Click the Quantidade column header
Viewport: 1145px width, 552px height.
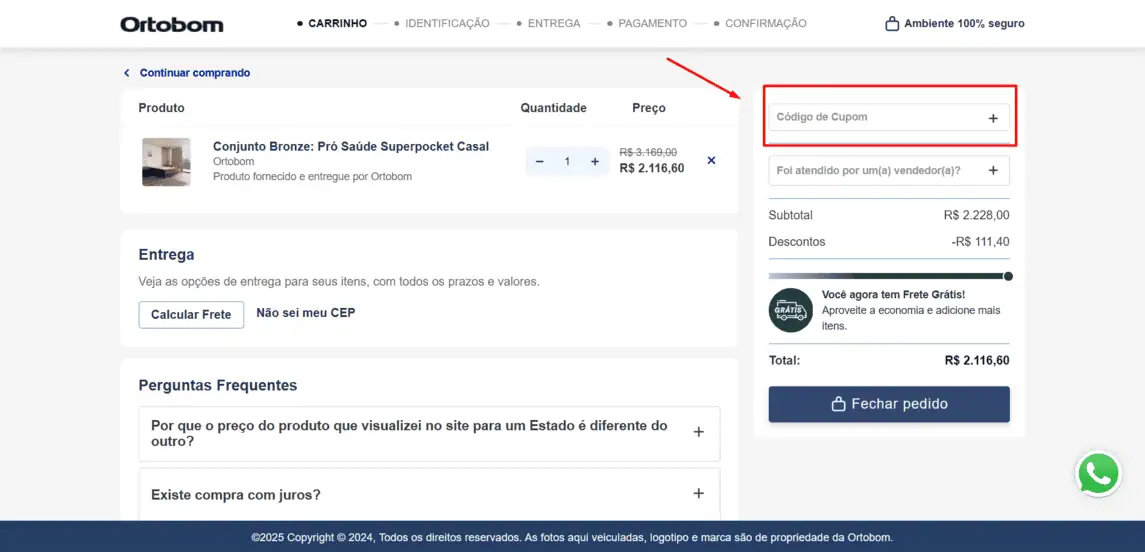coord(554,108)
